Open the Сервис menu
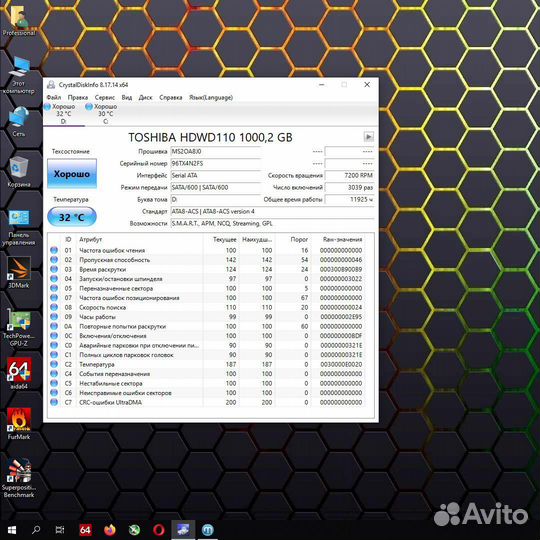This screenshot has width=540, height=540. coord(105,97)
